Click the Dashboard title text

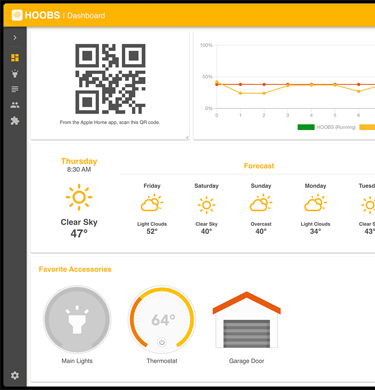(x=86, y=16)
